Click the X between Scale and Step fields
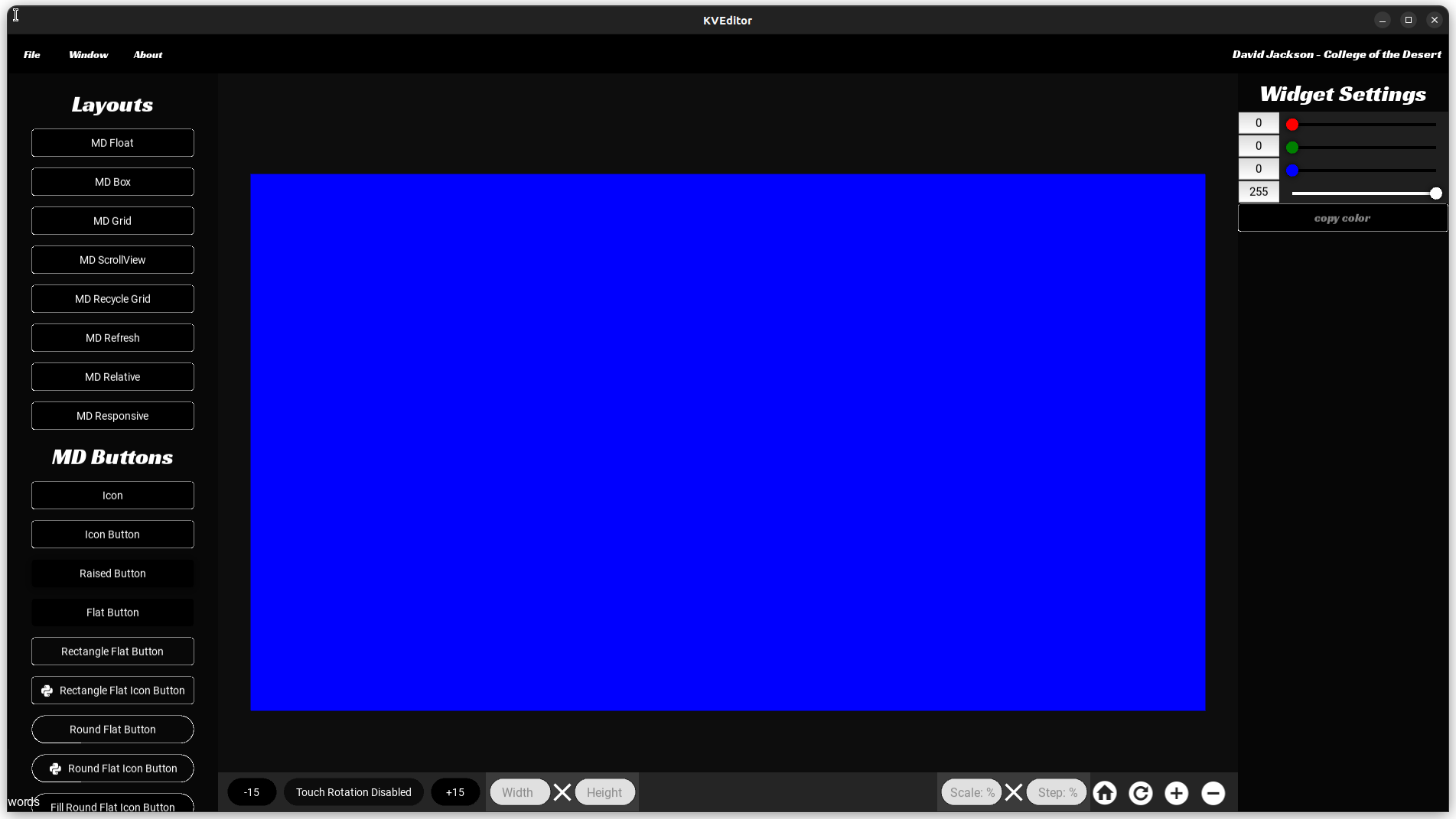 click(x=1014, y=792)
